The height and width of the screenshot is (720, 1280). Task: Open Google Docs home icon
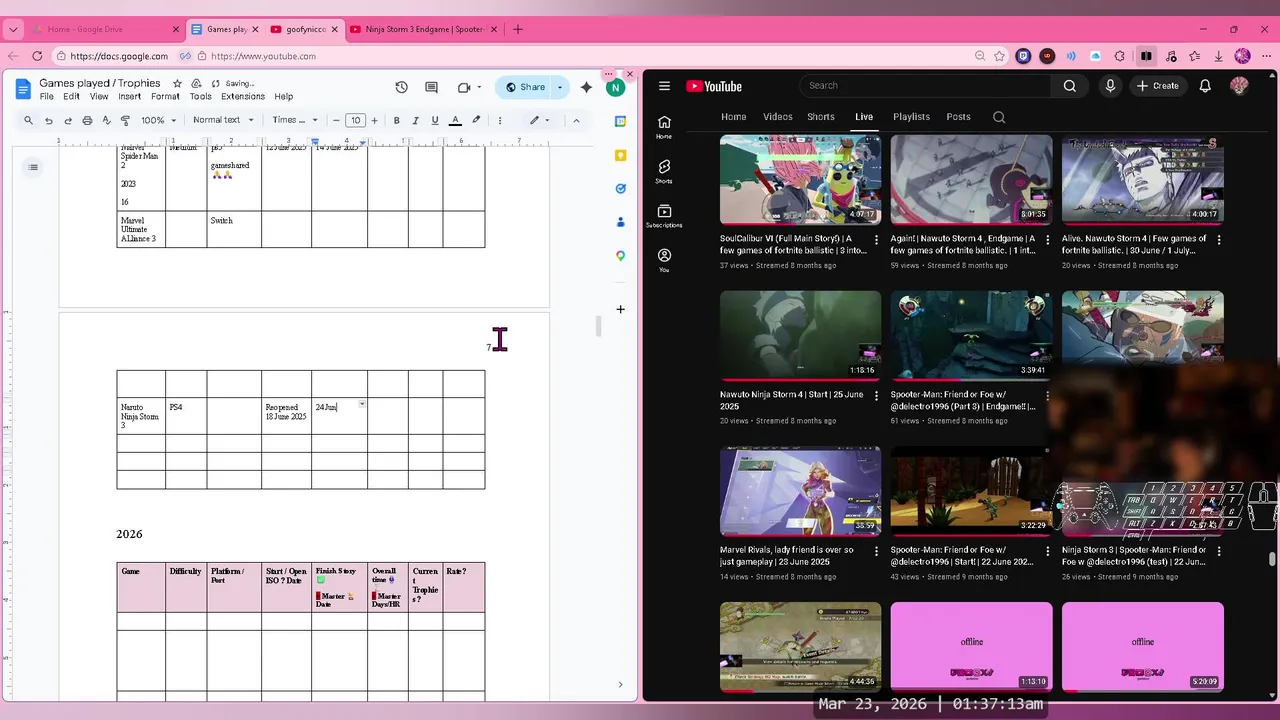click(23, 89)
